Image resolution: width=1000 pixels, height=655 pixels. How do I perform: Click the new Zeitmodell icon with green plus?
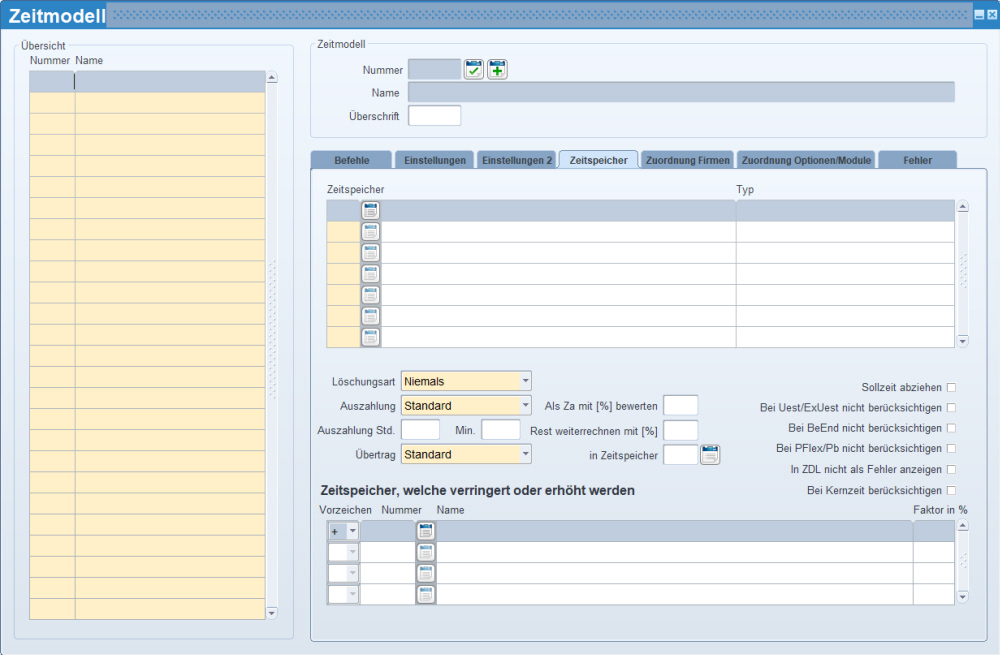(497, 69)
